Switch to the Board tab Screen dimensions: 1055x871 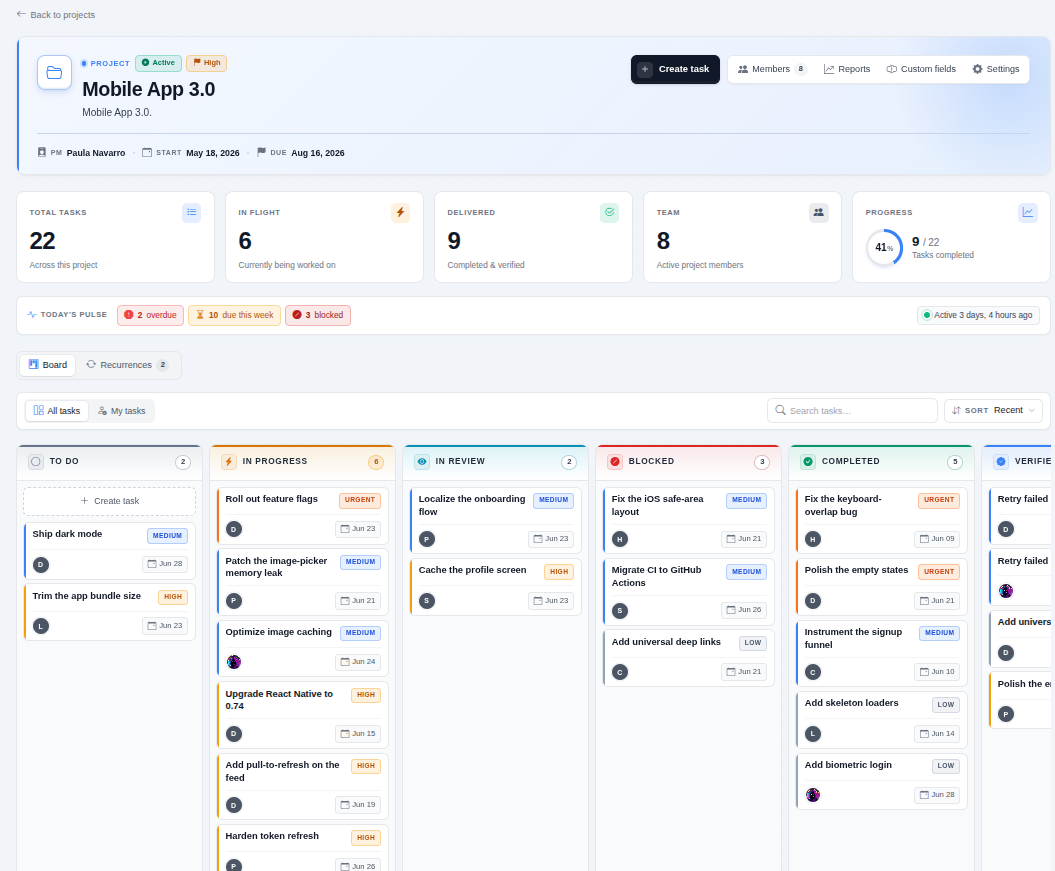[x=48, y=365]
